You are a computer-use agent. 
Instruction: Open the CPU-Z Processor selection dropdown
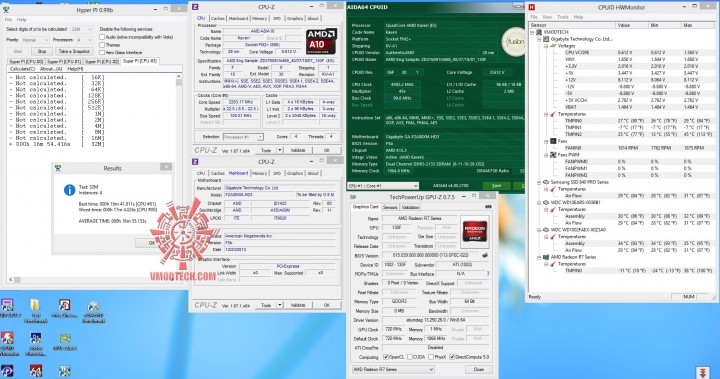[243, 137]
